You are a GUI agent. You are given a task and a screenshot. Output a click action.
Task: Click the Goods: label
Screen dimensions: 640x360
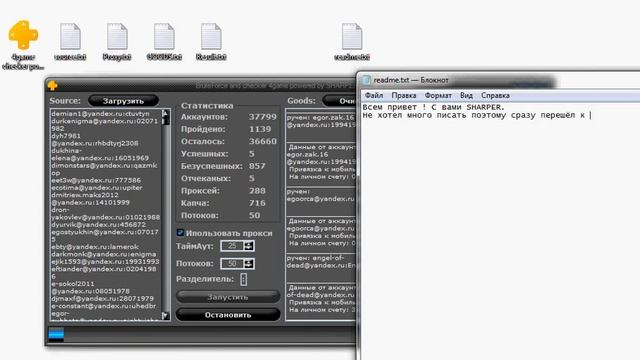point(301,100)
